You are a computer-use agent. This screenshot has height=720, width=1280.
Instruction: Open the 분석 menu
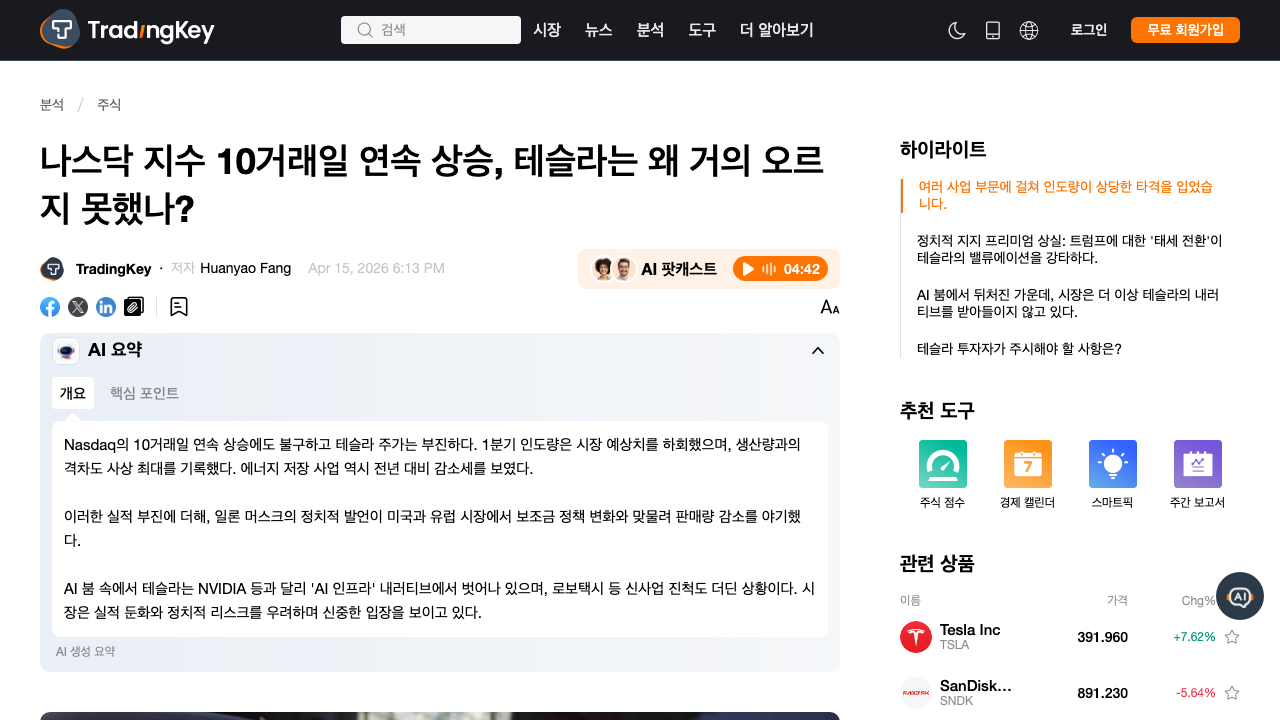click(650, 30)
